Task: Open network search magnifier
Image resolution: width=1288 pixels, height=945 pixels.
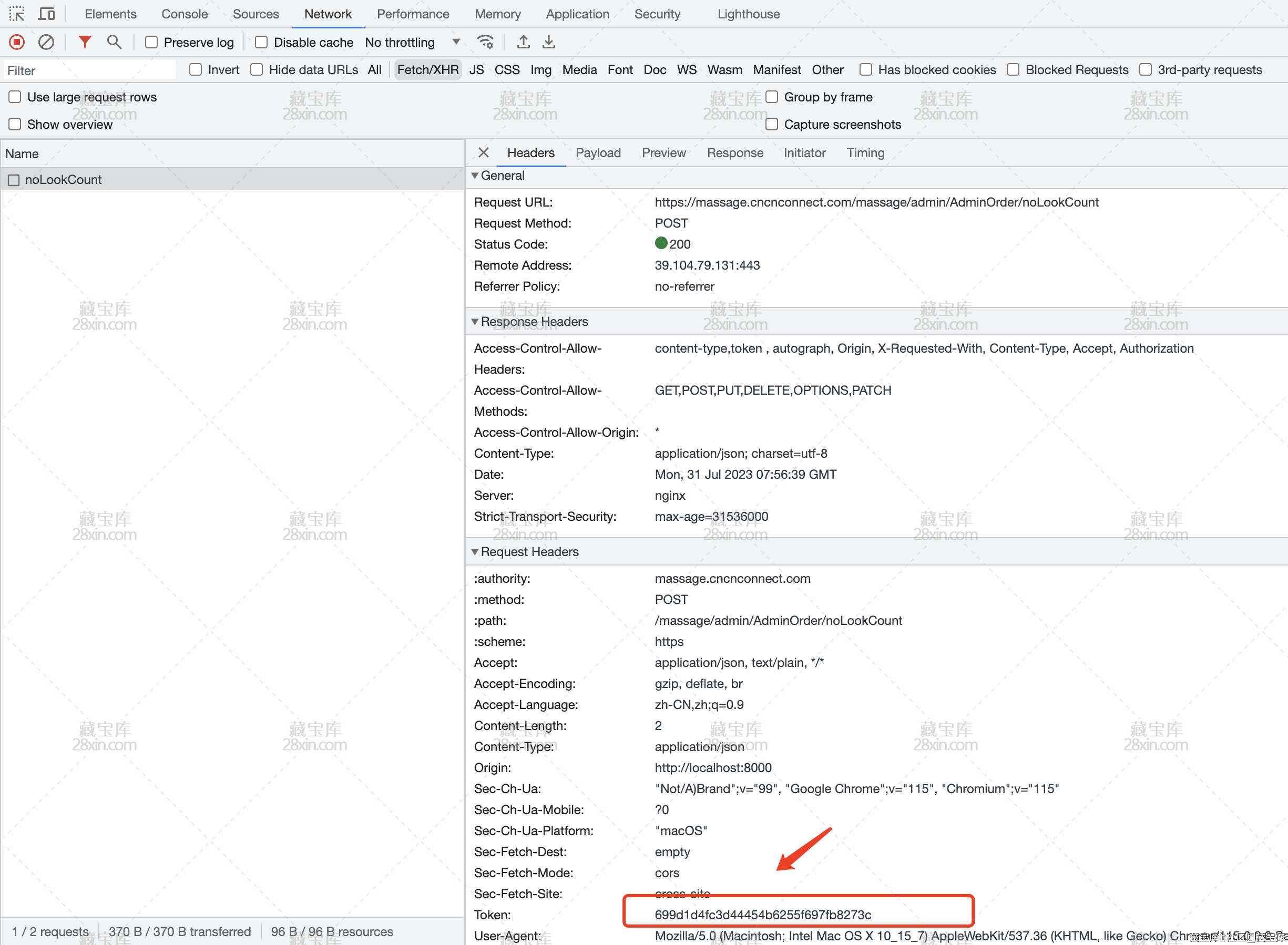Action: 114,42
